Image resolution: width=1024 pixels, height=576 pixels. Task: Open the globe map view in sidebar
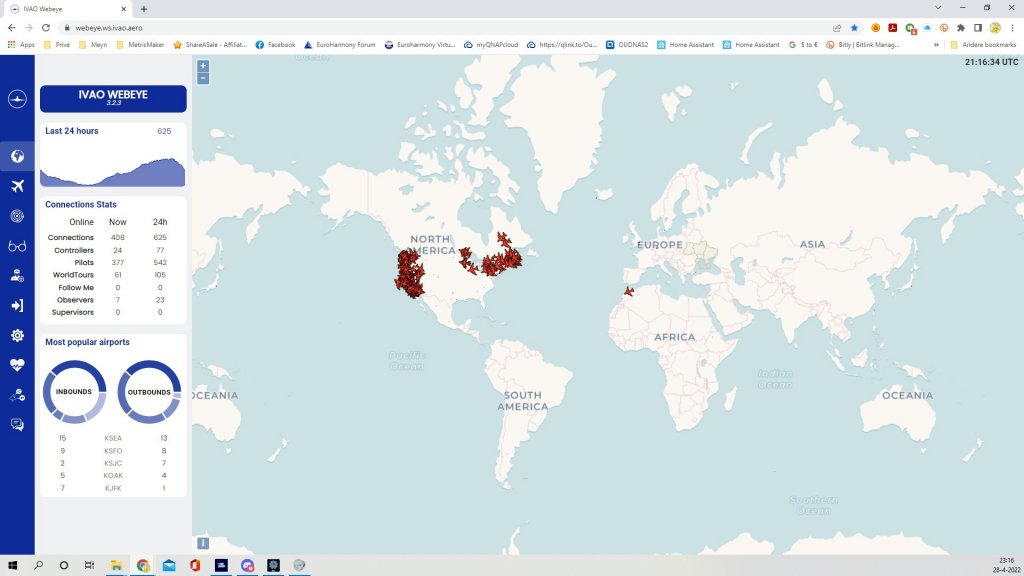[17, 156]
